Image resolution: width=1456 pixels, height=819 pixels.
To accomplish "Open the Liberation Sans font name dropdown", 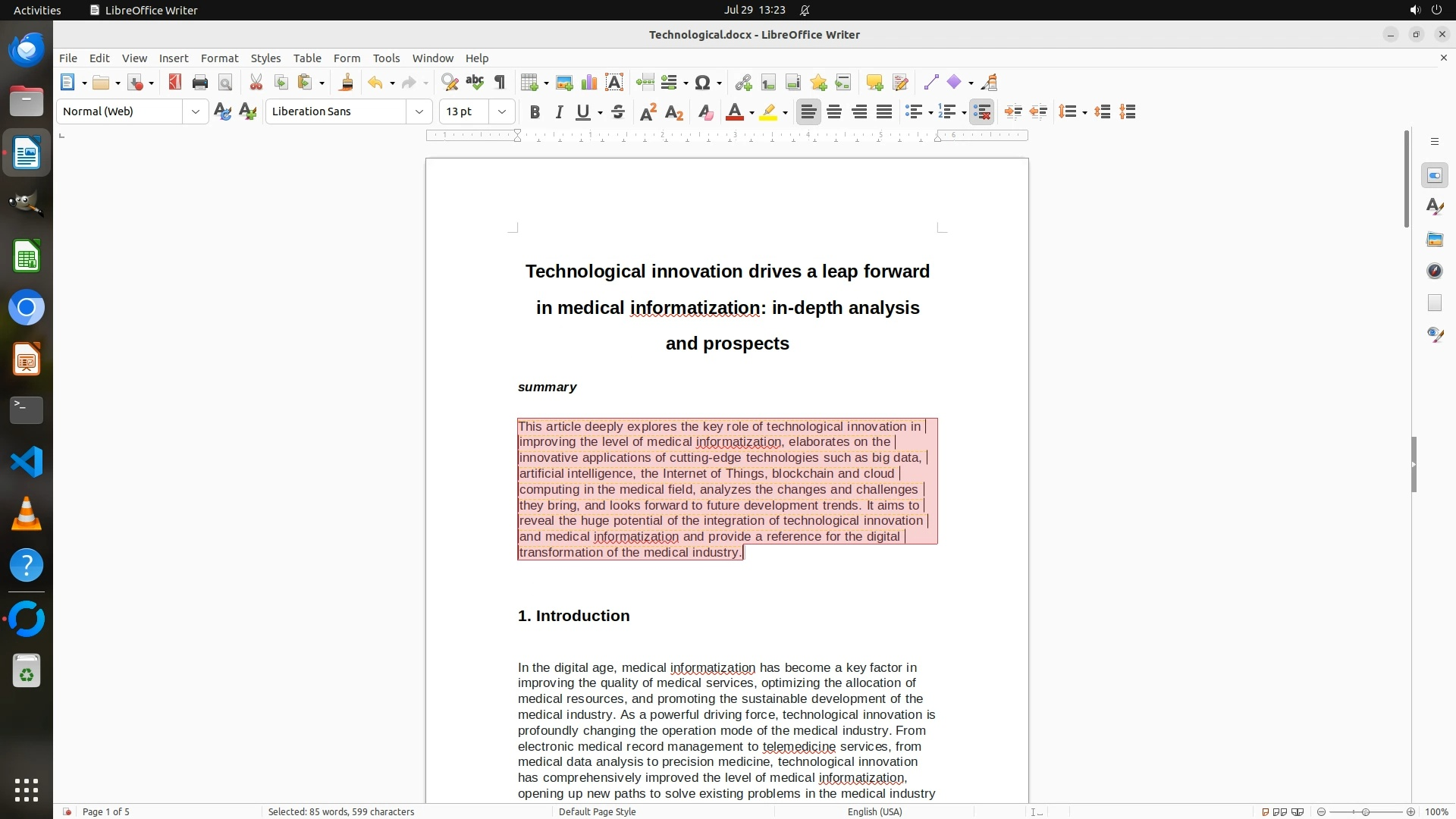I will coord(419,112).
